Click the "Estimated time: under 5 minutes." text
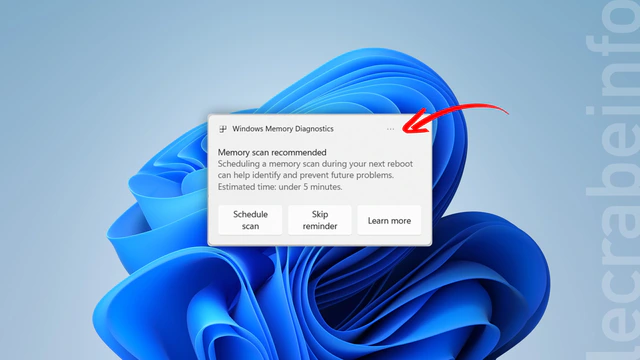 (280, 187)
